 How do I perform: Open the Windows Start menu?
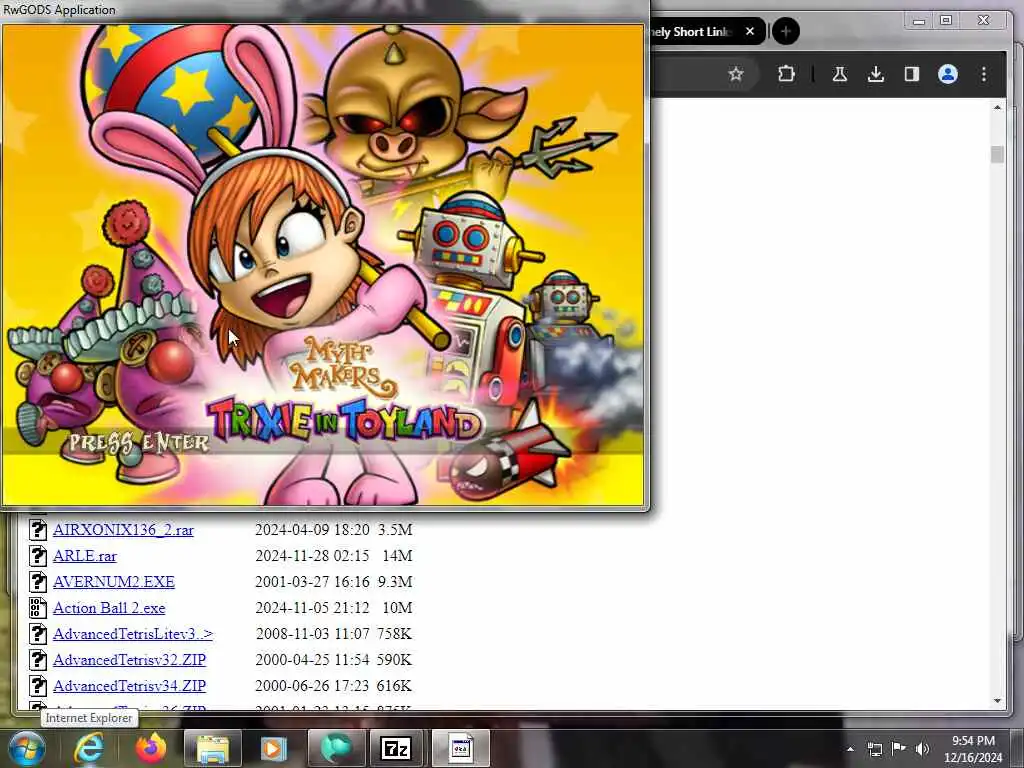click(26, 748)
